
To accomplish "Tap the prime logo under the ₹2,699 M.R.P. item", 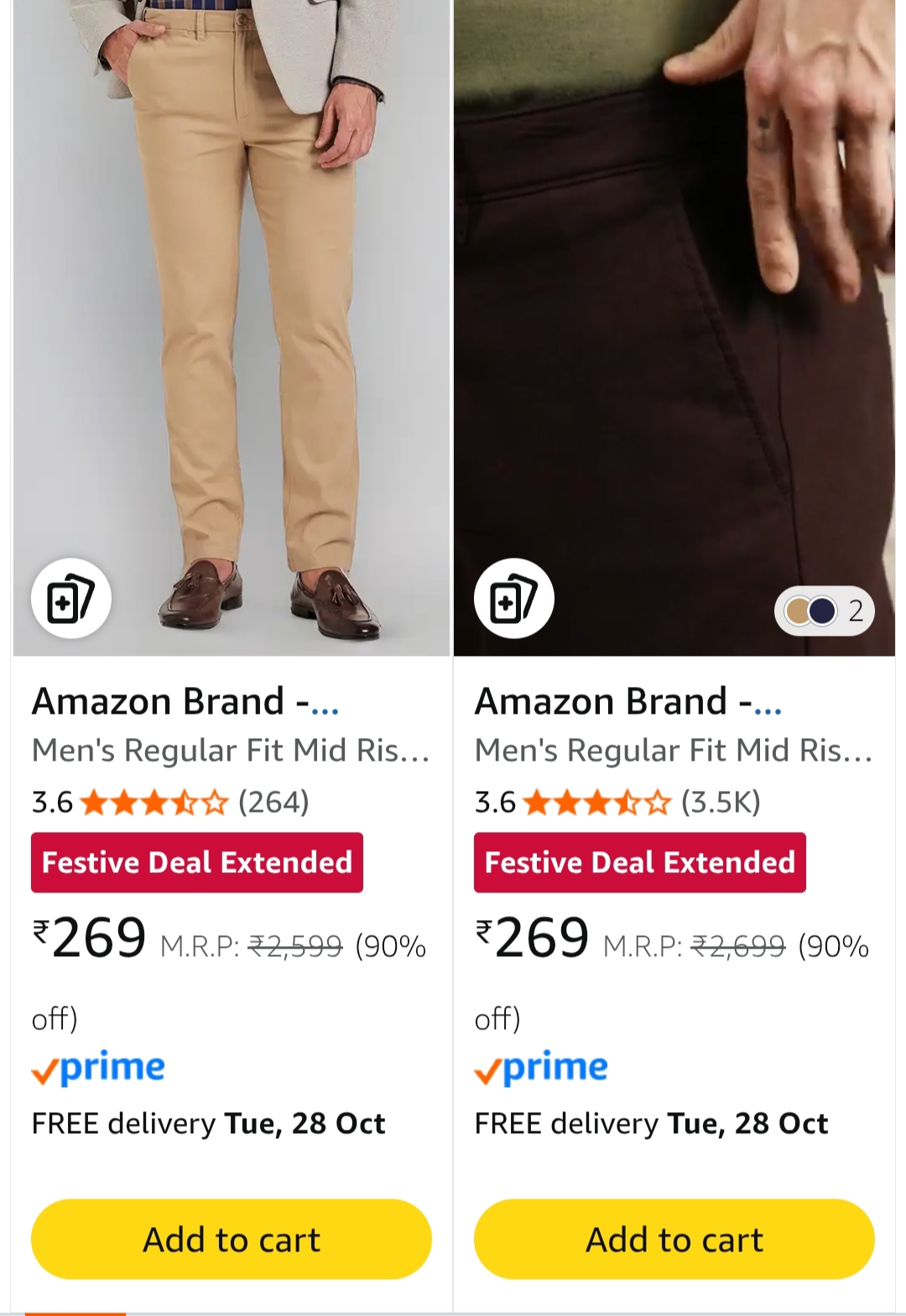I will (542, 1069).
